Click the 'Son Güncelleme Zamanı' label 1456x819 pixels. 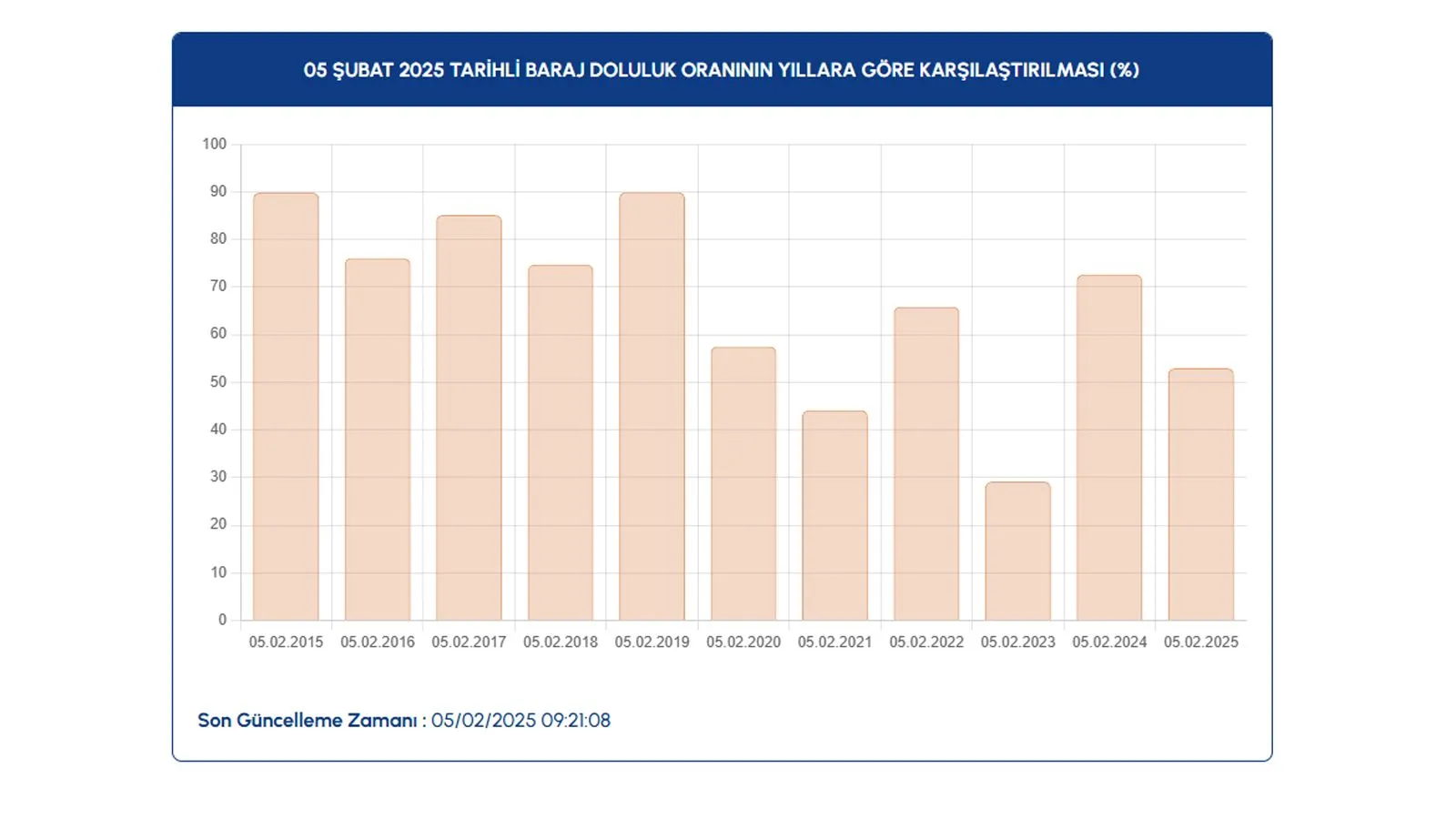pyautogui.click(x=307, y=721)
